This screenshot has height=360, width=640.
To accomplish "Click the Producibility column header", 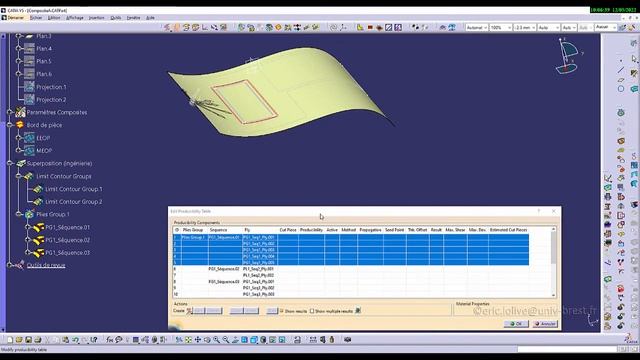I will coord(311,230).
